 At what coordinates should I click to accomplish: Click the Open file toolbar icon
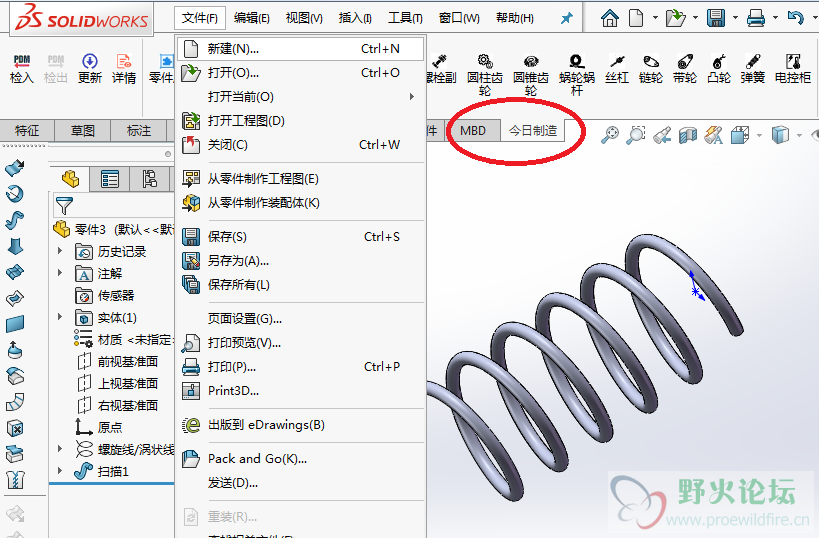click(675, 18)
